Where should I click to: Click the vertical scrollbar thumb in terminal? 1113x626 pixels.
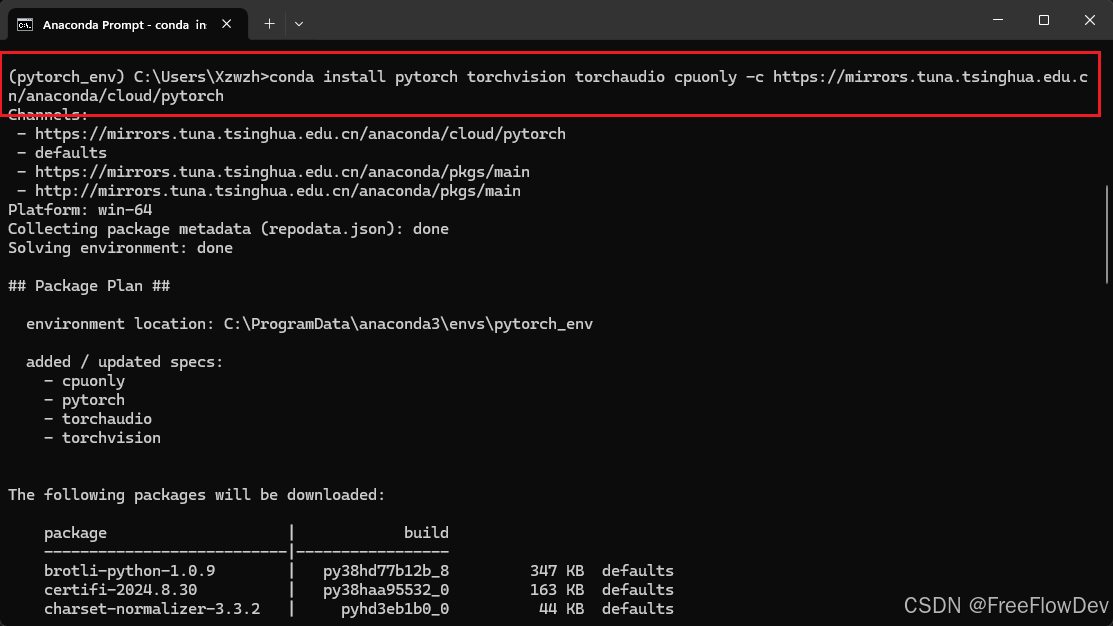[x=1107, y=234]
